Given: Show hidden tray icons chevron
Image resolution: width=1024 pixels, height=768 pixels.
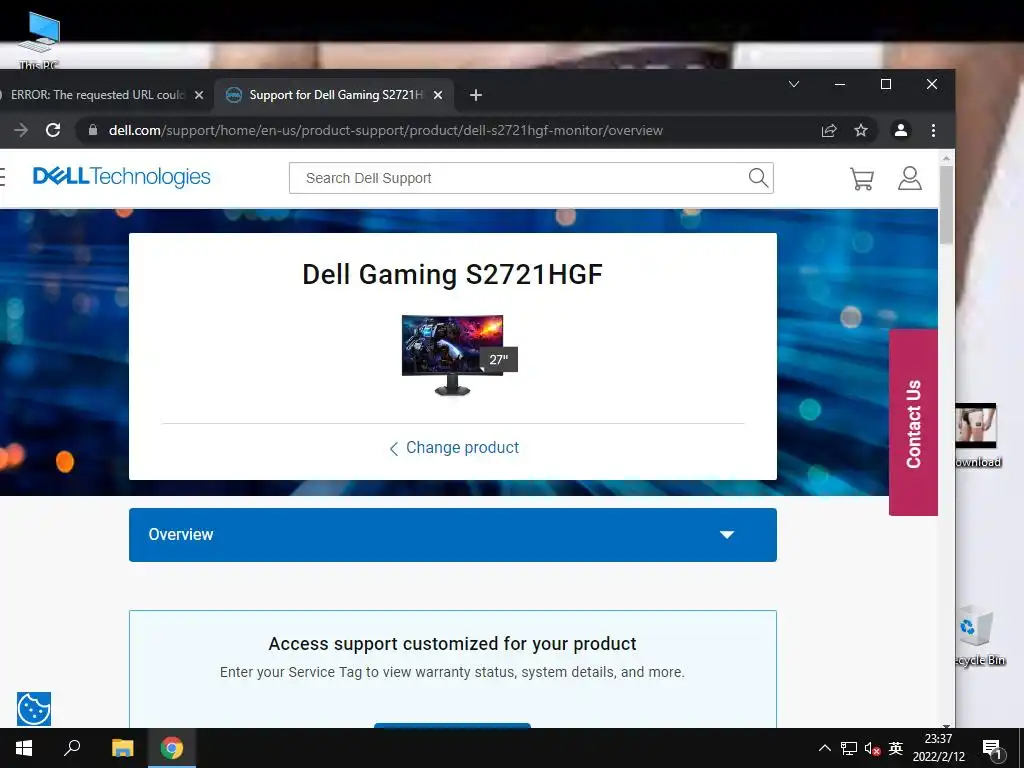Looking at the screenshot, I should [x=825, y=748].
